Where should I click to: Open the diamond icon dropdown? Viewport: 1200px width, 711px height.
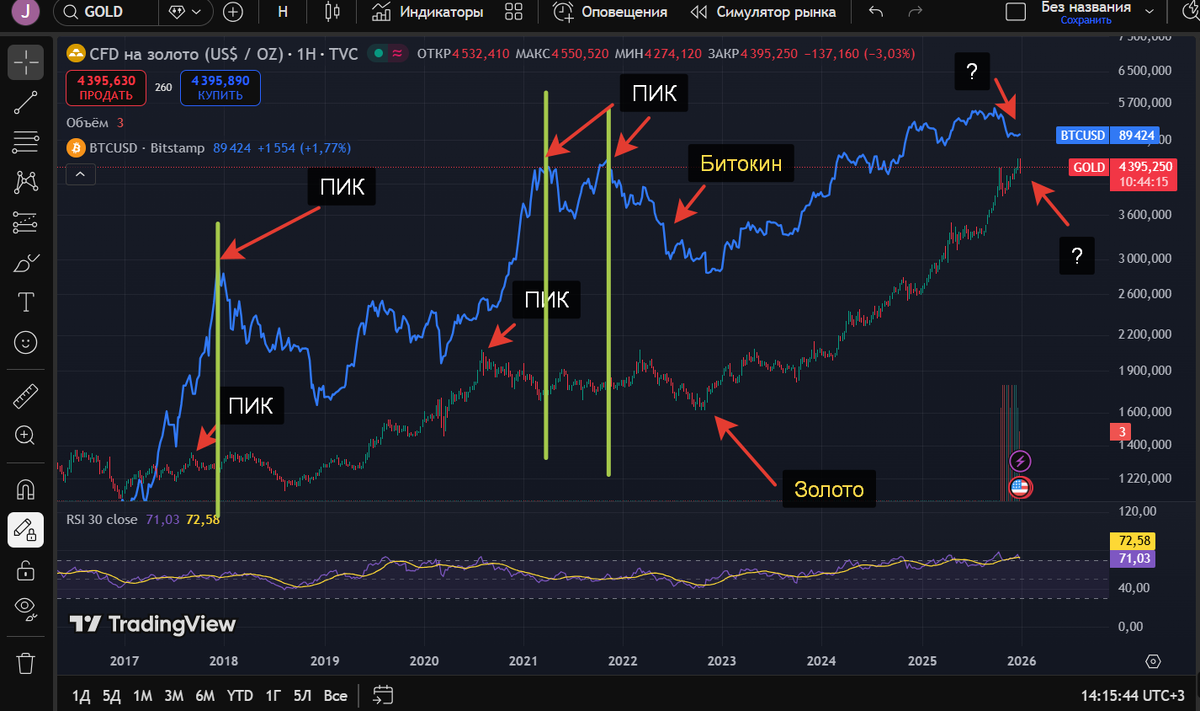click(185, 12)
